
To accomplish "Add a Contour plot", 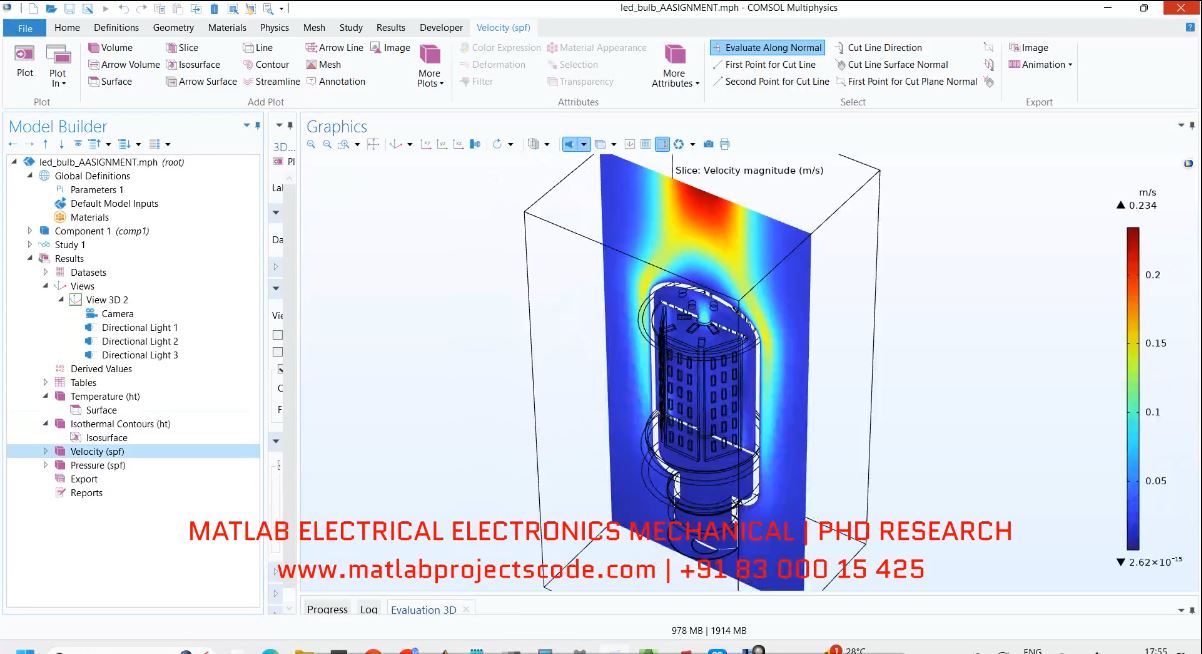I will (265, 65).
